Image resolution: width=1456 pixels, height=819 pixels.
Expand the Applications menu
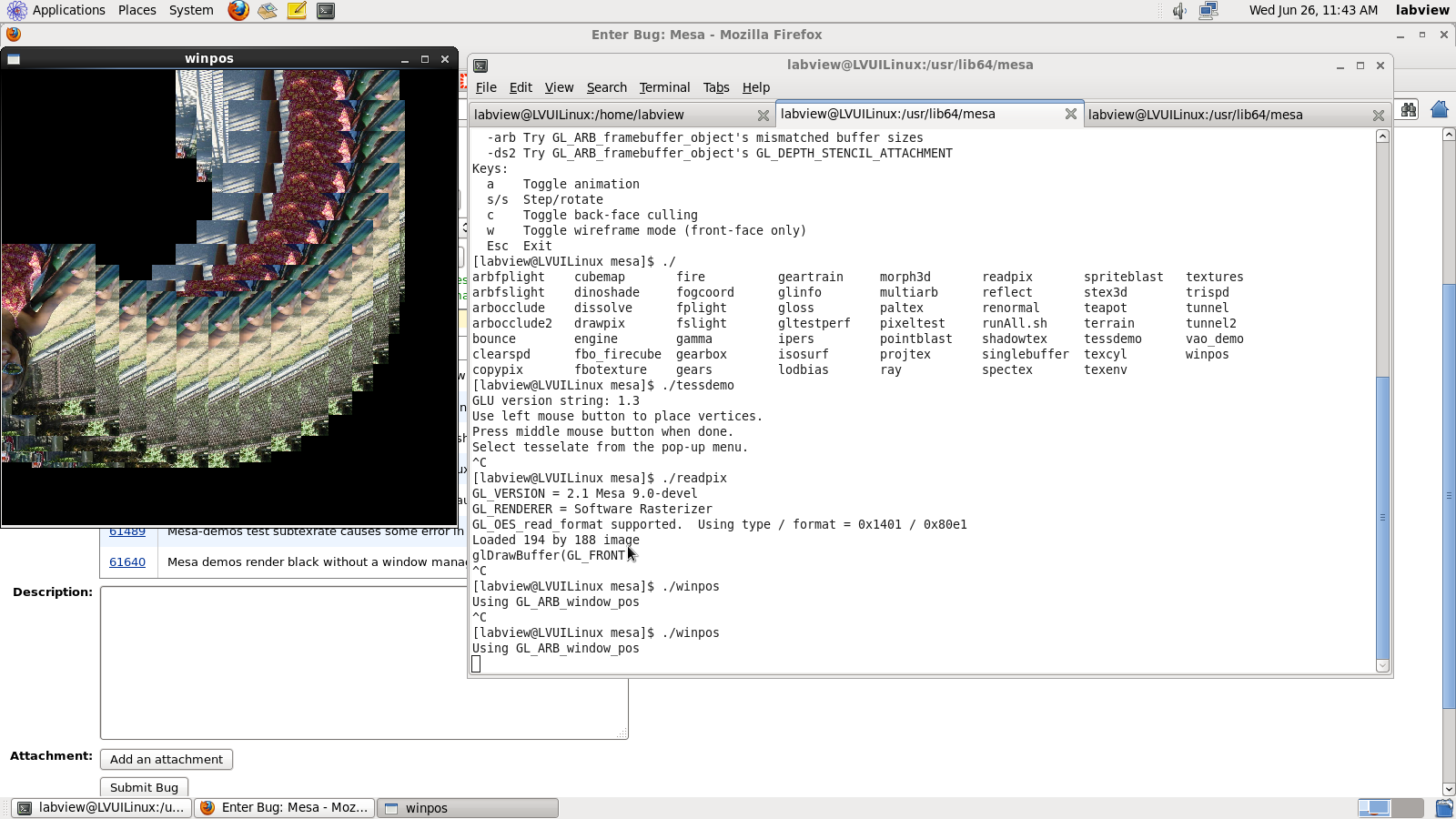tap(68, 10)
